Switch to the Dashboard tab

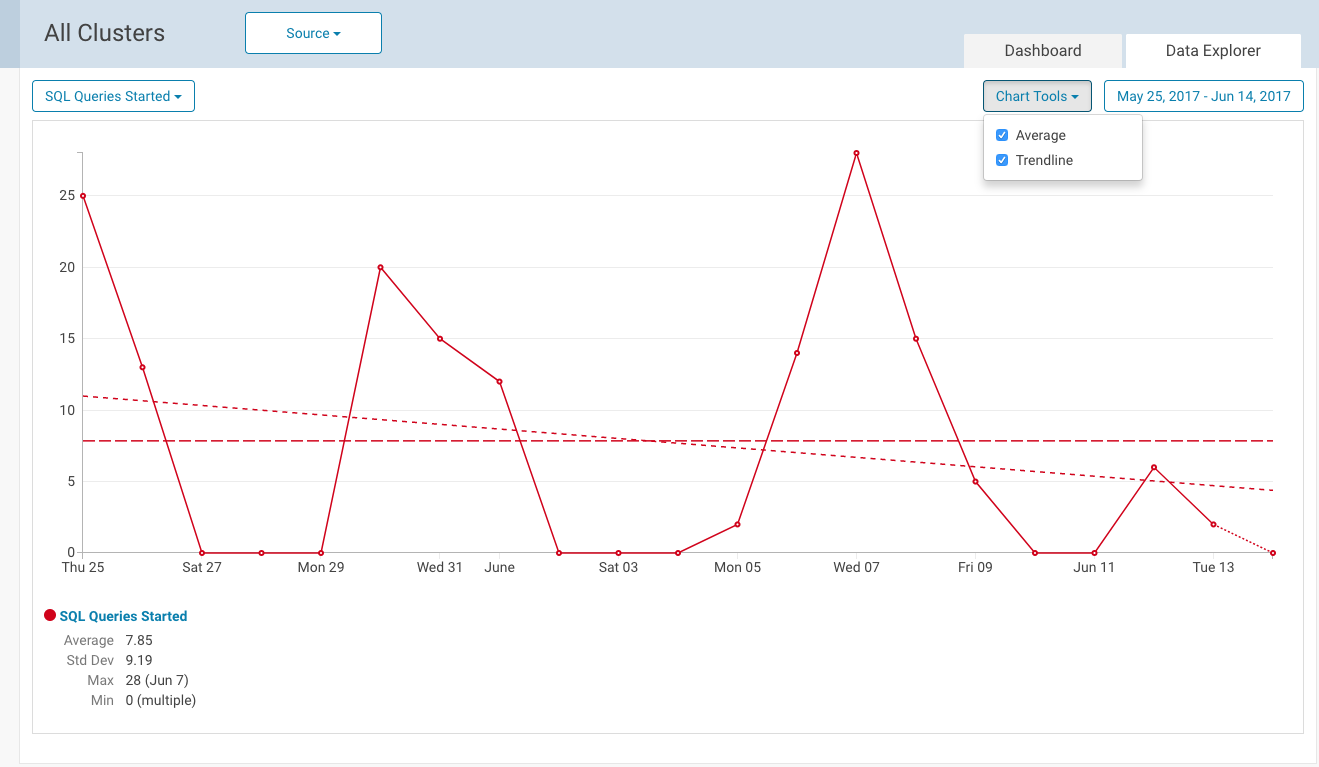[x=1043, y=51]
